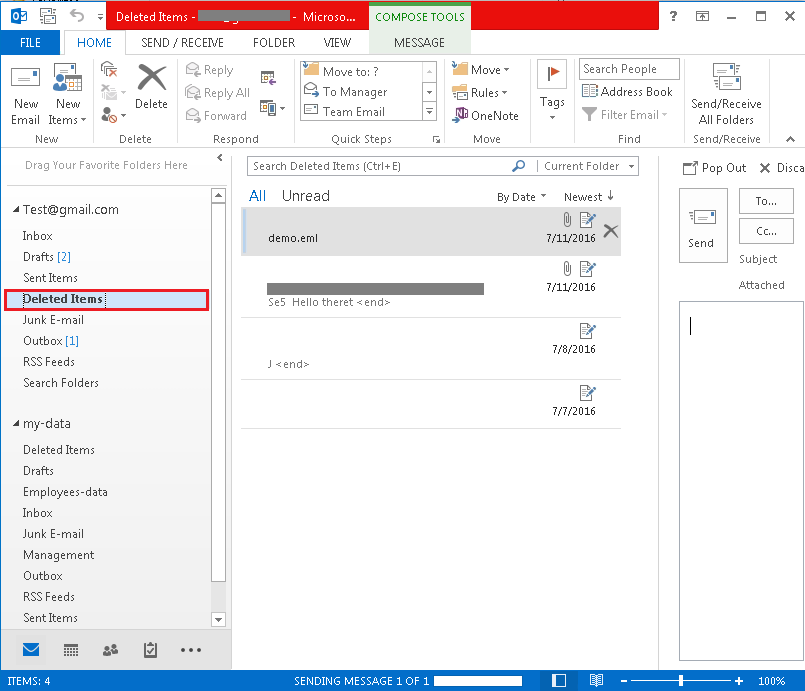
Task: Show only Unread messages
Action: pos(305,196)
